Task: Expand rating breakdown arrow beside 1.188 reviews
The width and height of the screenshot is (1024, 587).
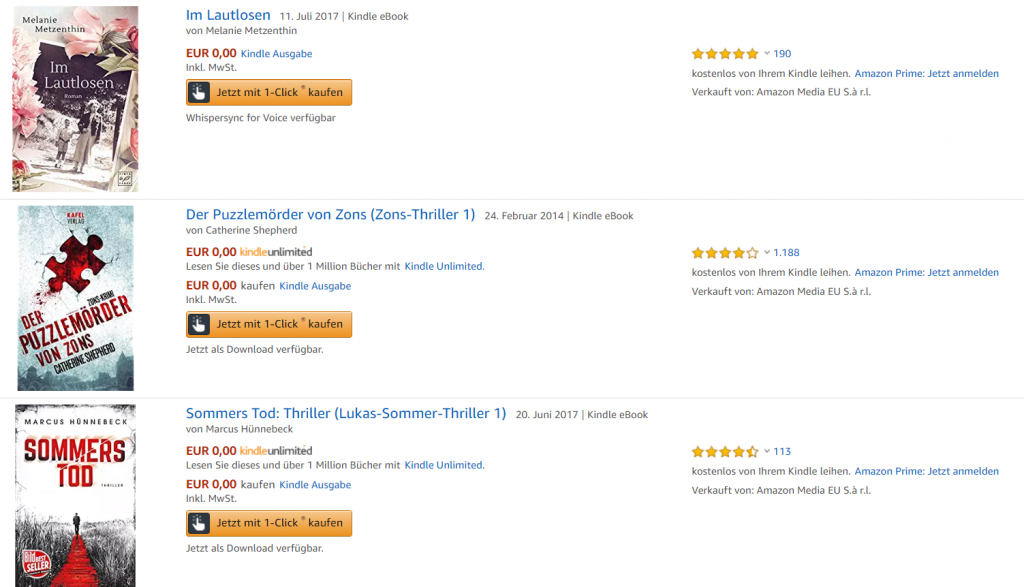Action: tap(767, 252)
